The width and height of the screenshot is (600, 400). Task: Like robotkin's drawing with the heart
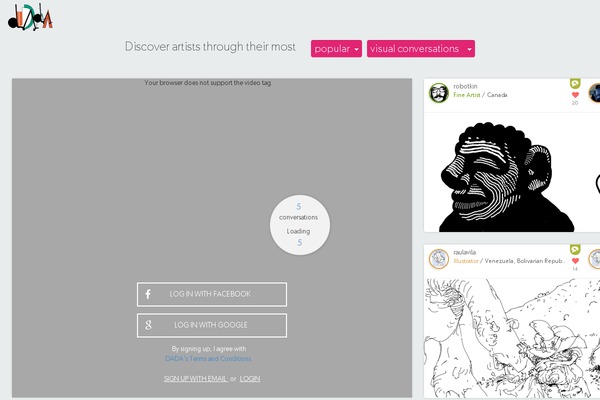[x=575, y=95]
